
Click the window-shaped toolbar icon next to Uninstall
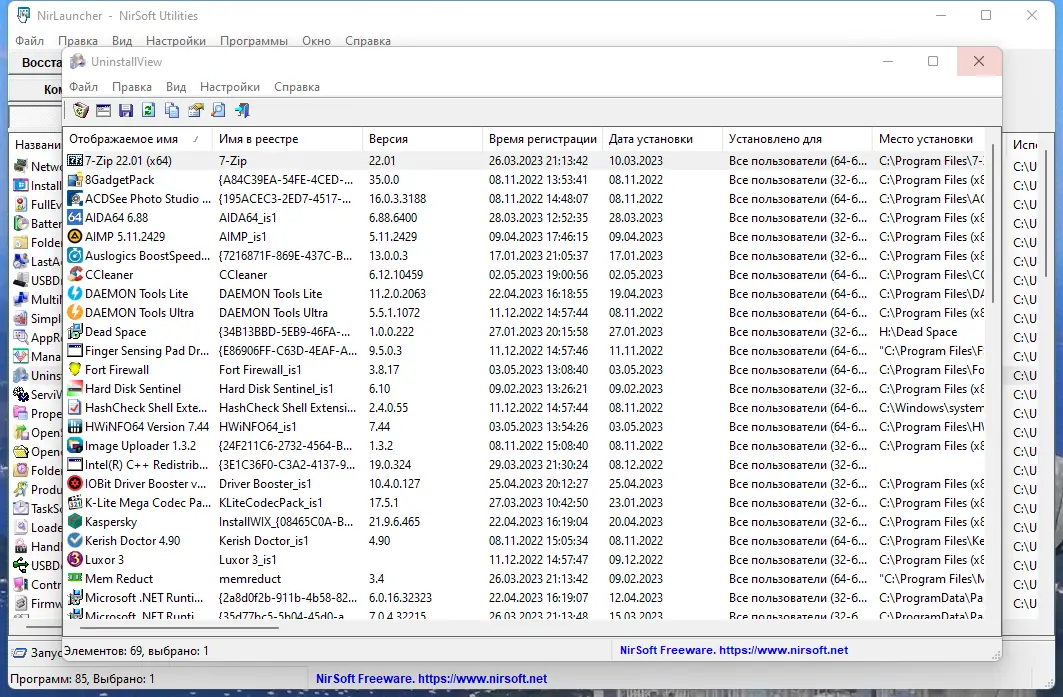pyautogui.click(x=103, y=110)
